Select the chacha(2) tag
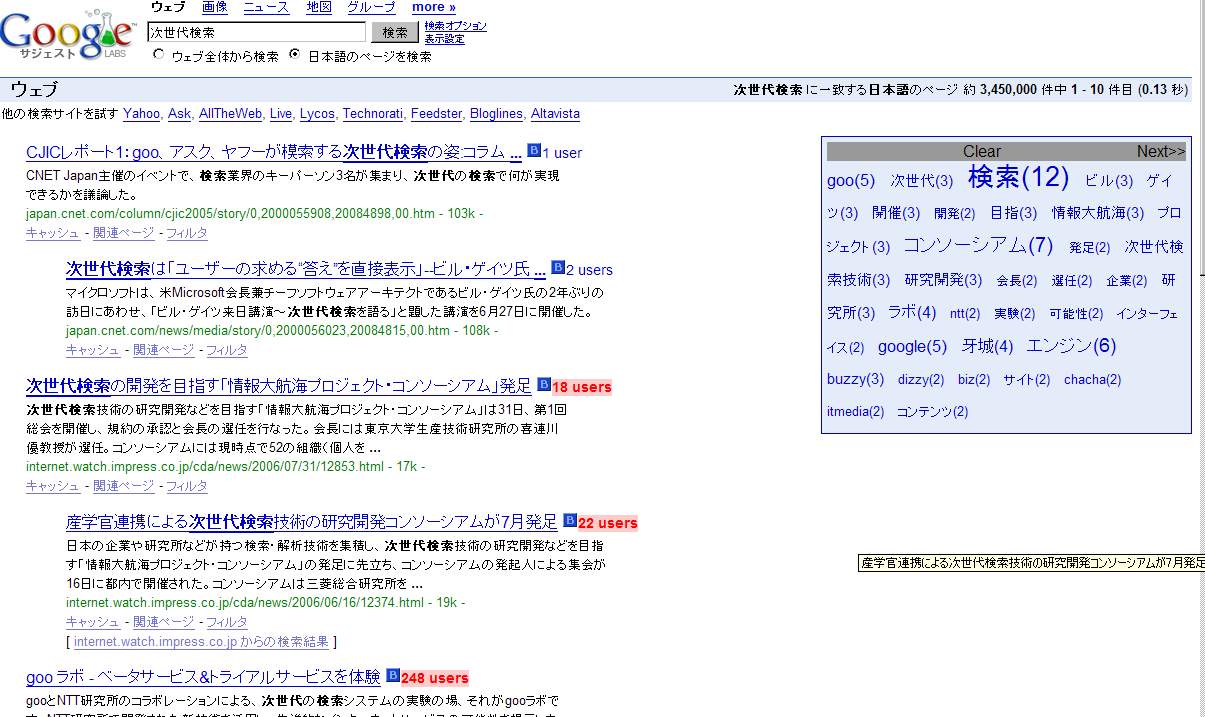The image size is (1205, 717). click(x=1092, y=380)
